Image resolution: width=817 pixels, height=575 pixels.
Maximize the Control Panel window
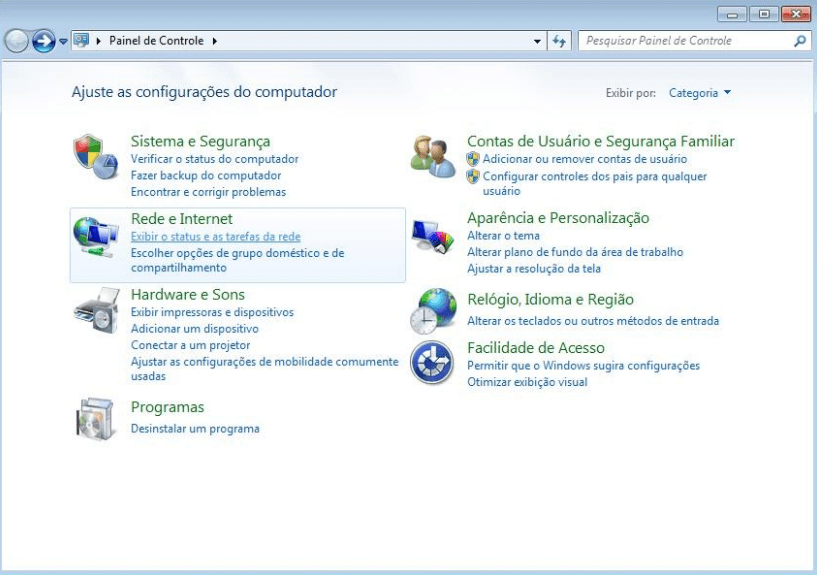pyautogui.click(x=764, y=14)
